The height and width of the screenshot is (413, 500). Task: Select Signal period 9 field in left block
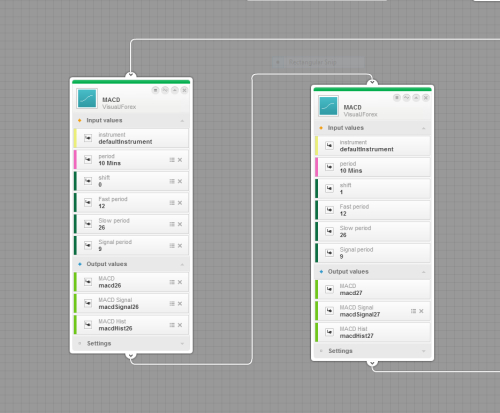(131, 246)
